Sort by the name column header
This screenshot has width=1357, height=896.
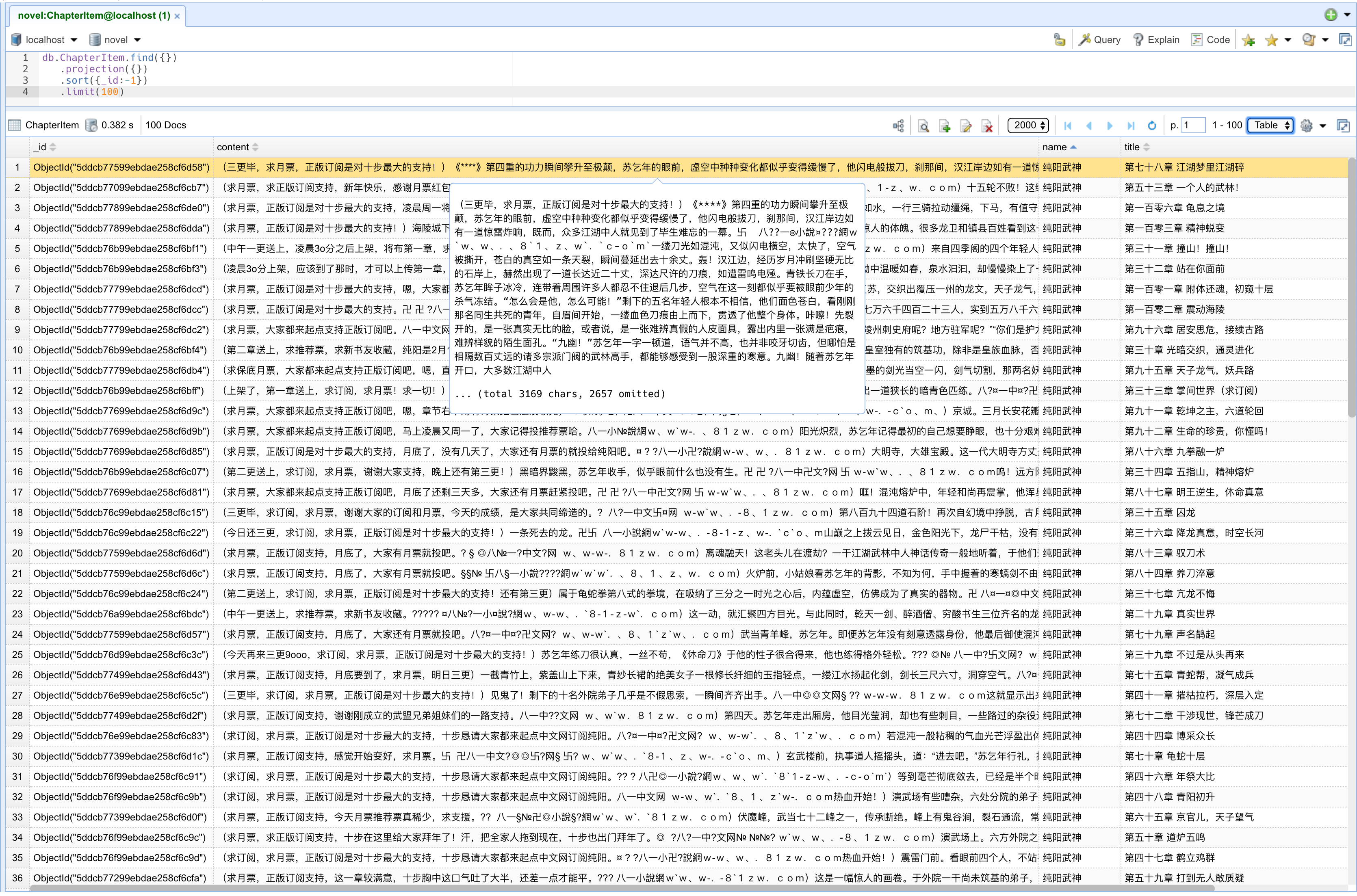click(x=1054, y=147)
